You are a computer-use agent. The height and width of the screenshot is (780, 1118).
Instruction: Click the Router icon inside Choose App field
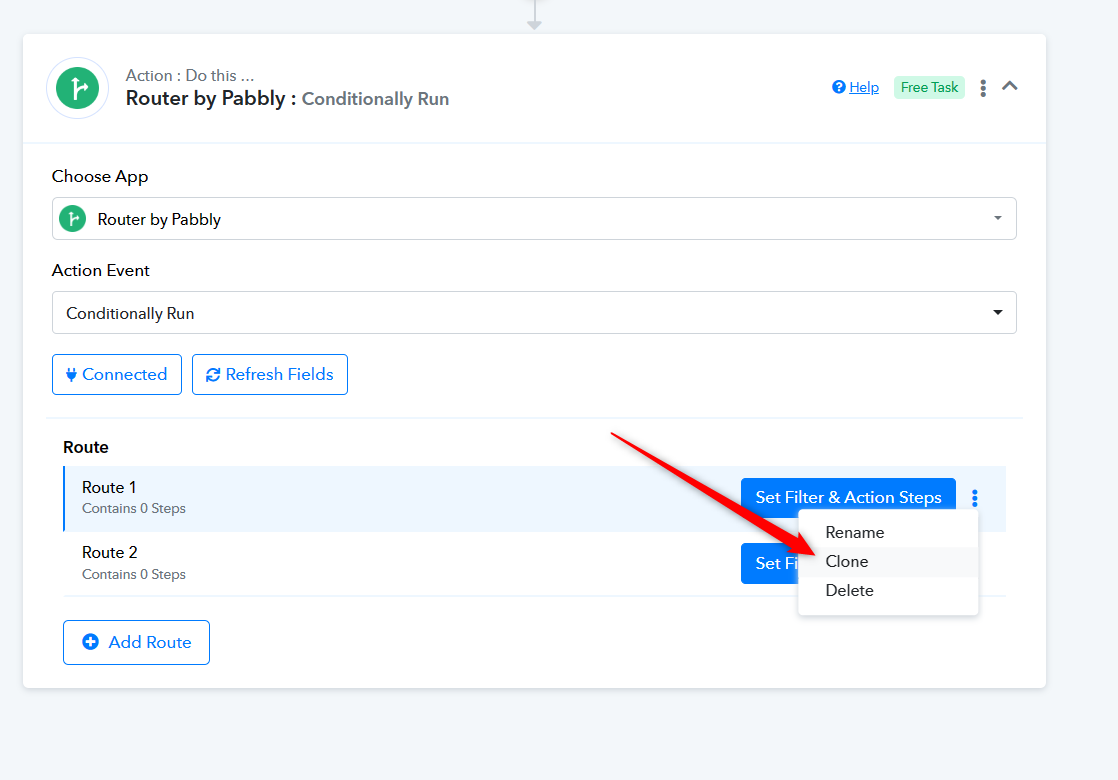click(73, 219)
